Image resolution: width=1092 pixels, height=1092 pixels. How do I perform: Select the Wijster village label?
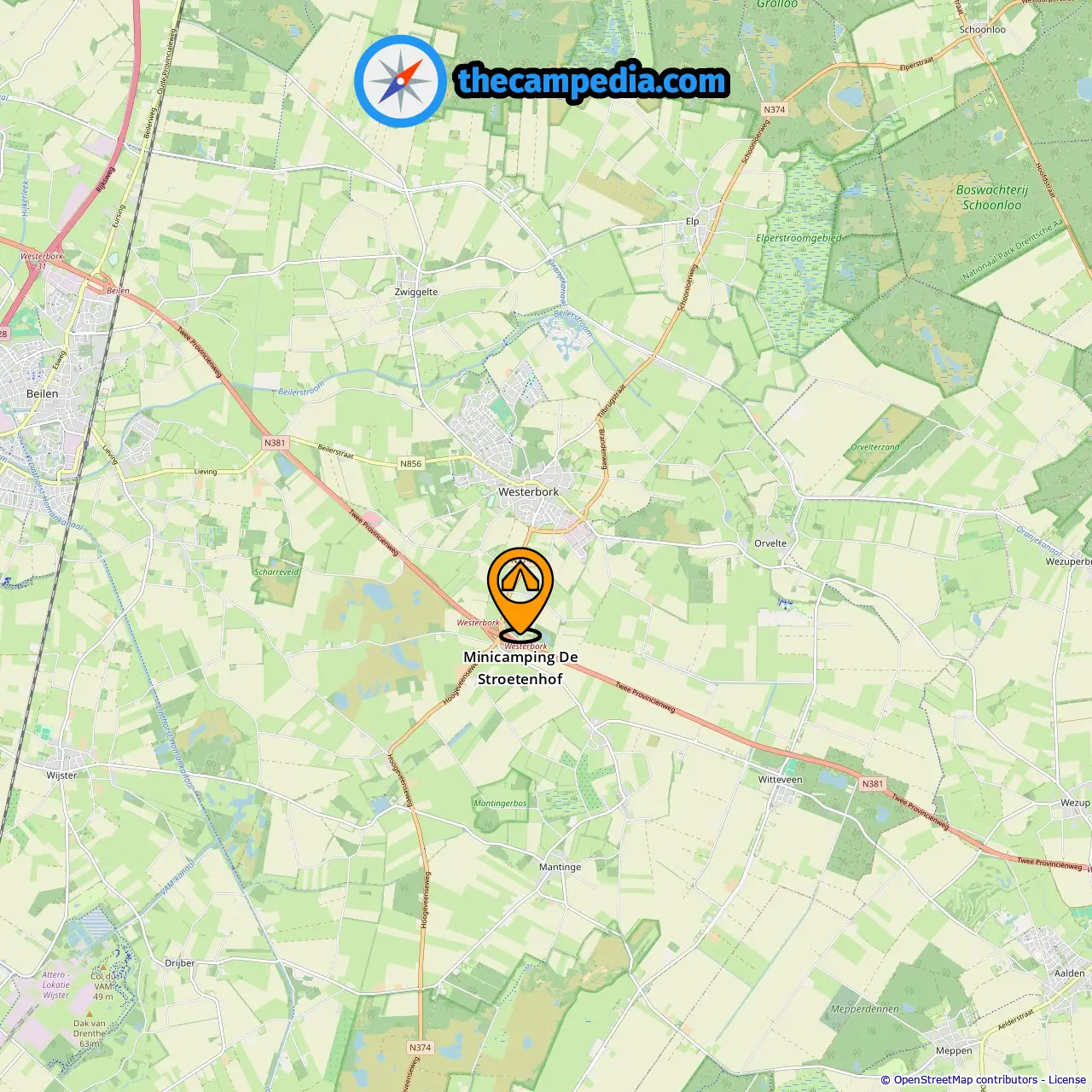[61, 775]
